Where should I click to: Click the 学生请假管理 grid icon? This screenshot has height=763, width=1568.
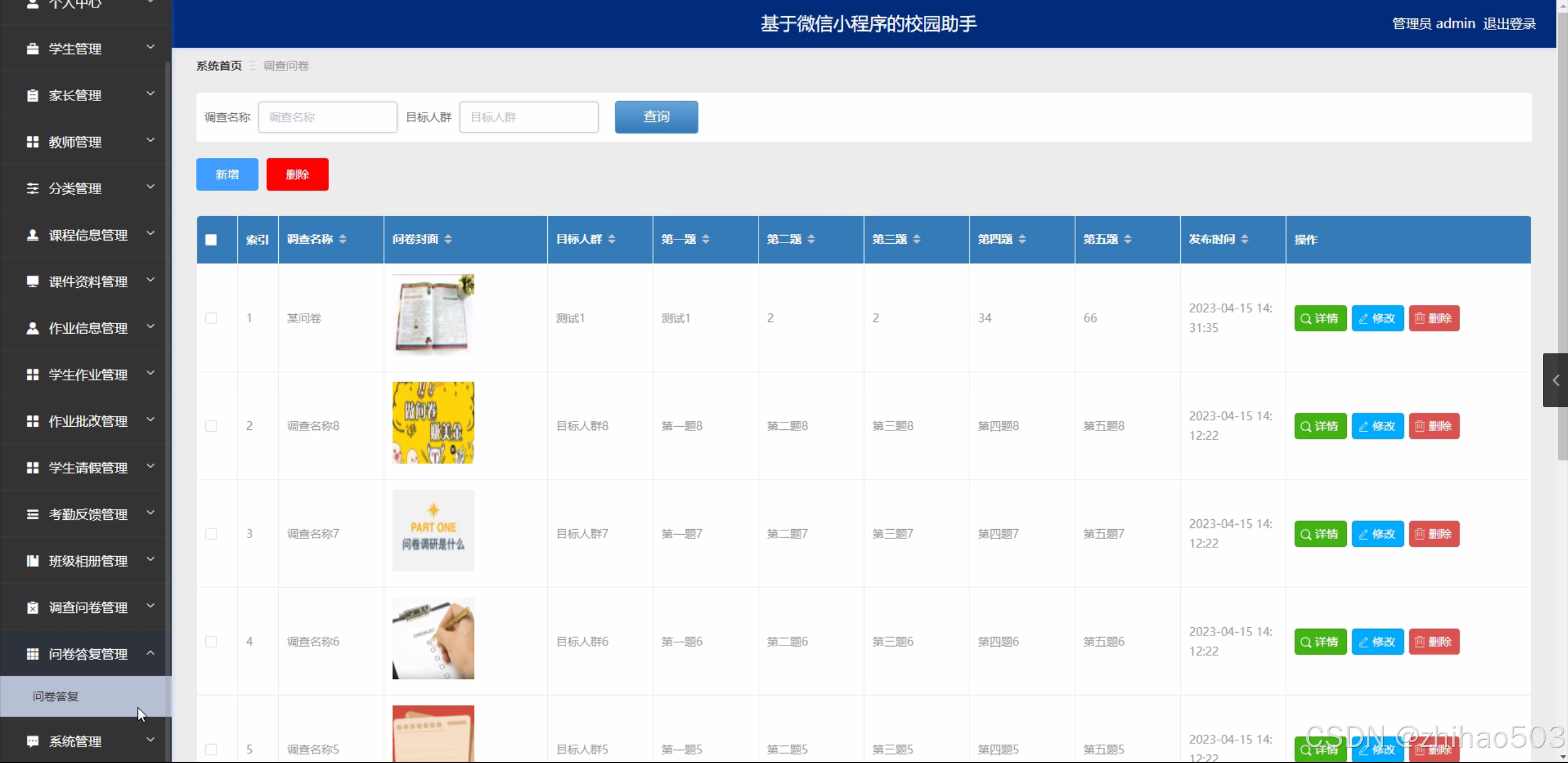(x=32, y=467)
